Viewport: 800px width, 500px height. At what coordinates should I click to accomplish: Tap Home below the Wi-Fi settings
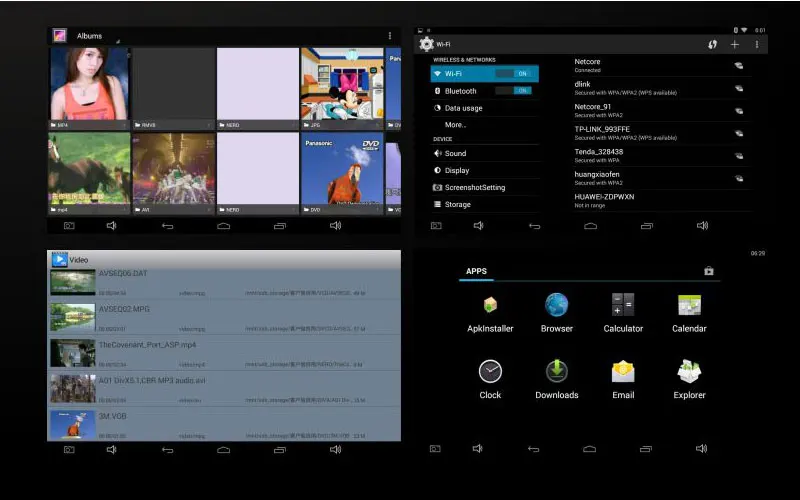pos(590,226)
